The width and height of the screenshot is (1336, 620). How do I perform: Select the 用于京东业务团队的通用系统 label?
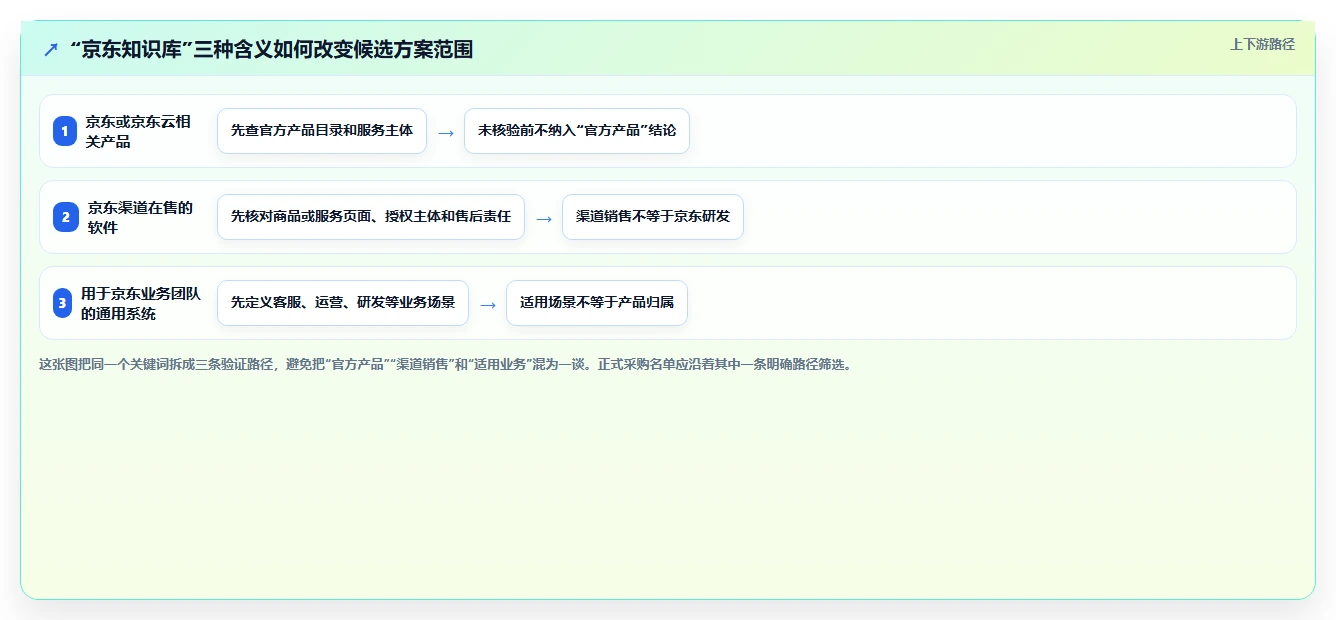141,303
